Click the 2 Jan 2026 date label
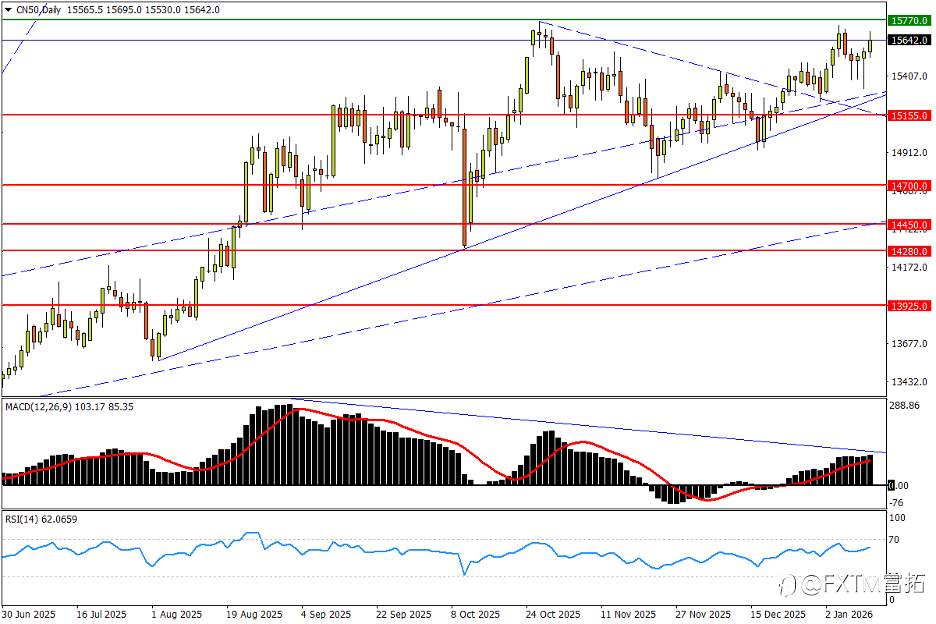 click(849, 614)
